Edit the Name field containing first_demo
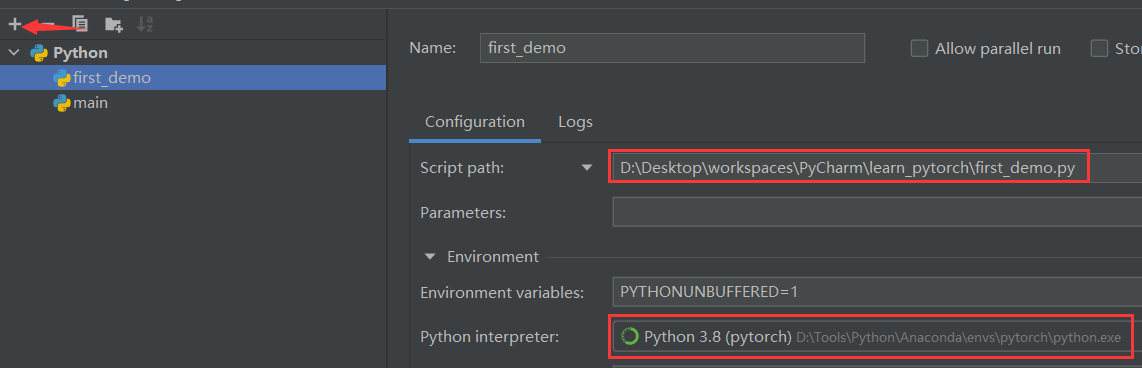Screen dimensions: 1142x368 (x=672, y=48)
